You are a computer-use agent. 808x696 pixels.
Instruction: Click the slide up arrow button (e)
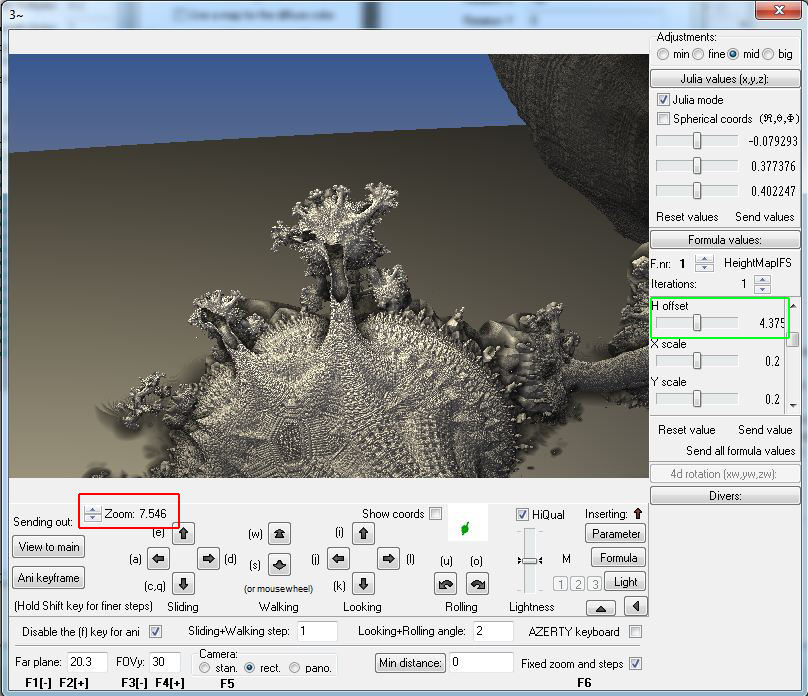tap(183, 533)
